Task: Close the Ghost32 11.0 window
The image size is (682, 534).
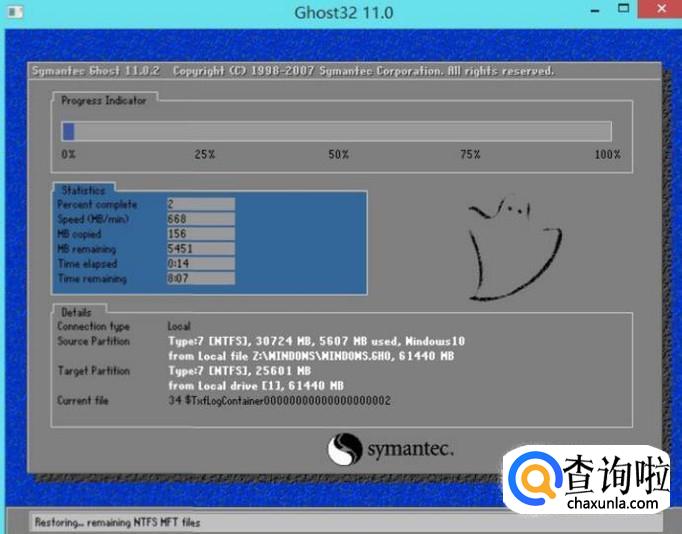Action: coord(660,9)
